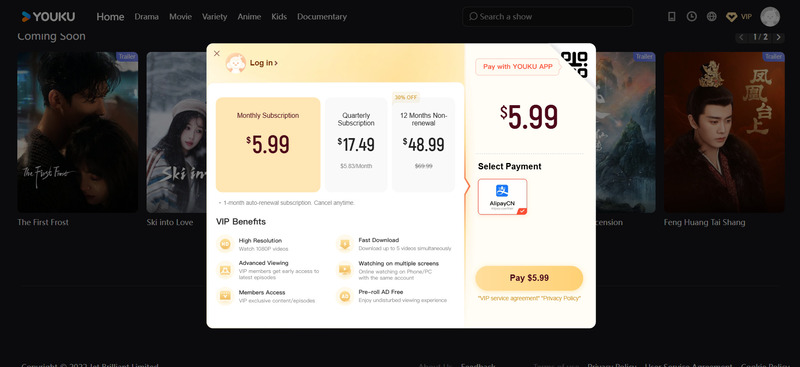Open the Privacy Policy link in dialog
The width and height of the screenshot is (800, 367).
(x=561, y=298)
